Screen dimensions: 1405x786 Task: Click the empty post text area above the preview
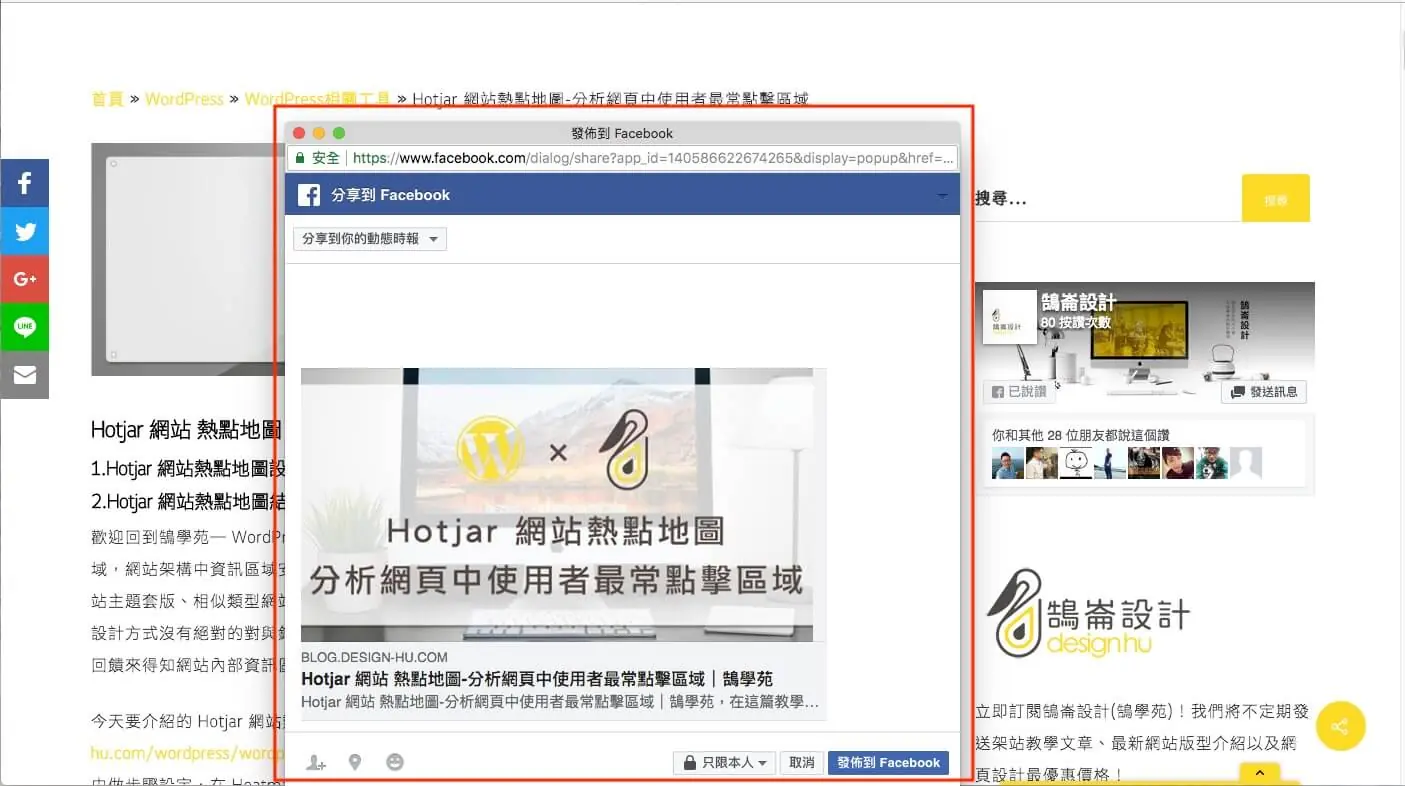[622, 315]
